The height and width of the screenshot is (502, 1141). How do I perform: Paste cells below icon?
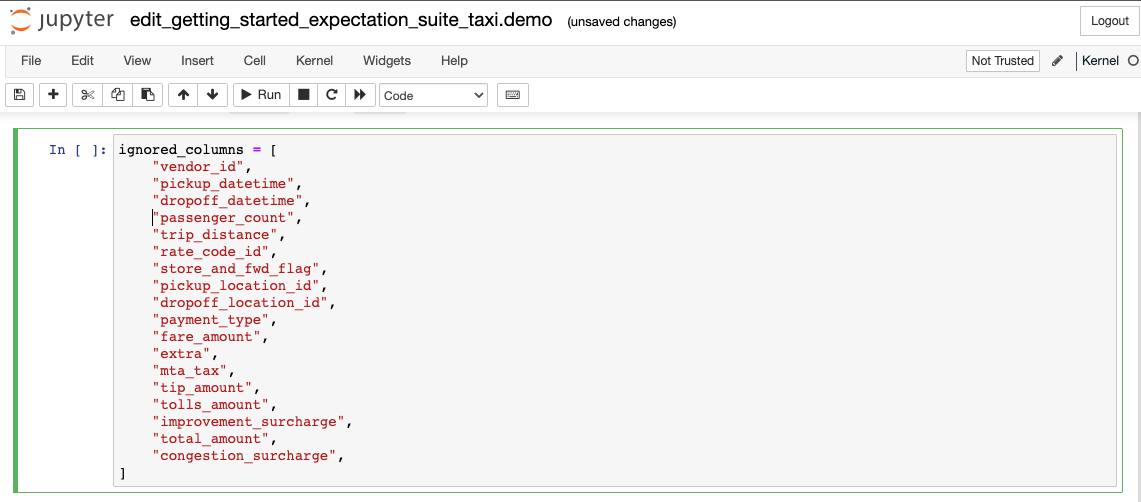coord(147,95)
